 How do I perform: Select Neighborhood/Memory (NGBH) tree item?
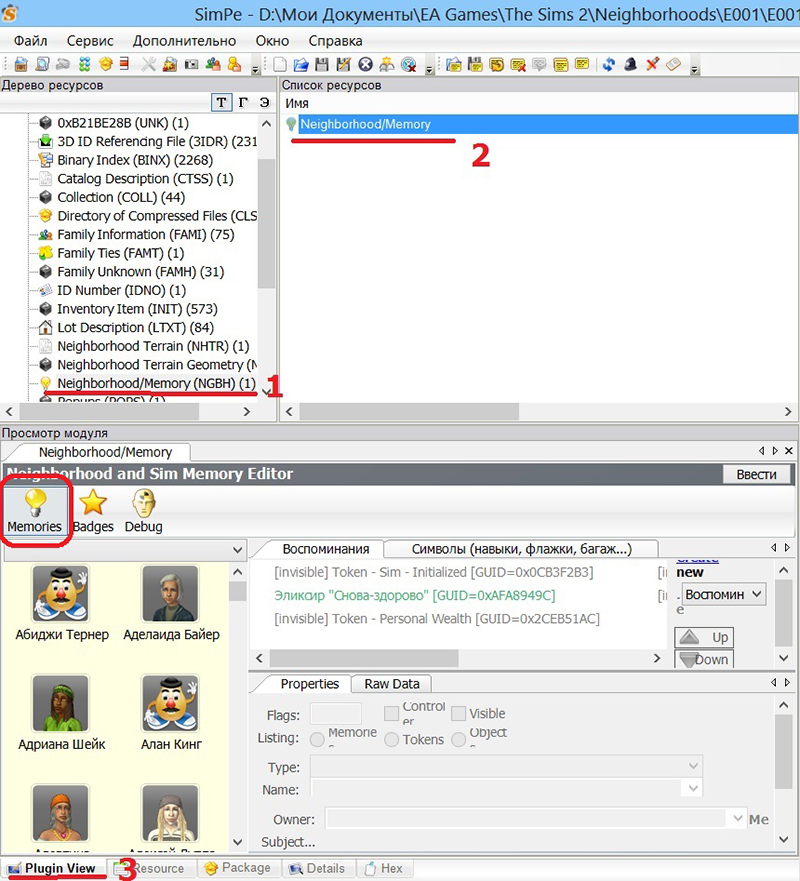pyautogui.click(x=156, y=383)
